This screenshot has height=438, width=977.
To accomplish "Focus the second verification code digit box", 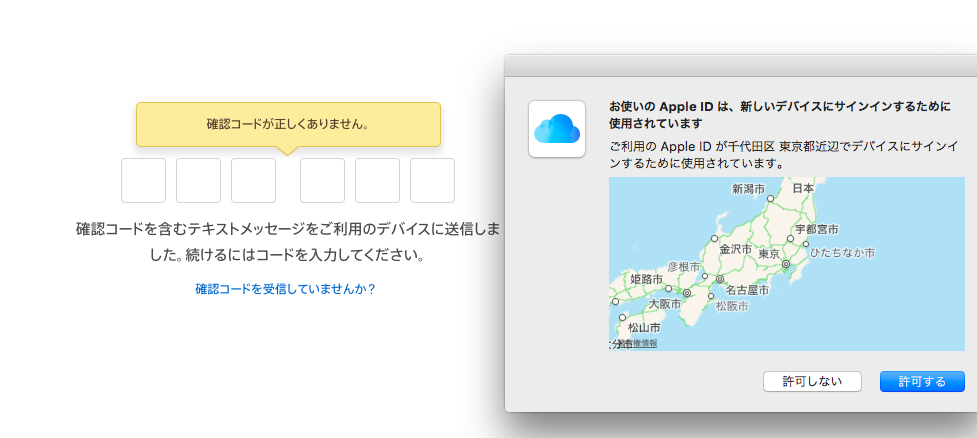I will pos(198,181).
